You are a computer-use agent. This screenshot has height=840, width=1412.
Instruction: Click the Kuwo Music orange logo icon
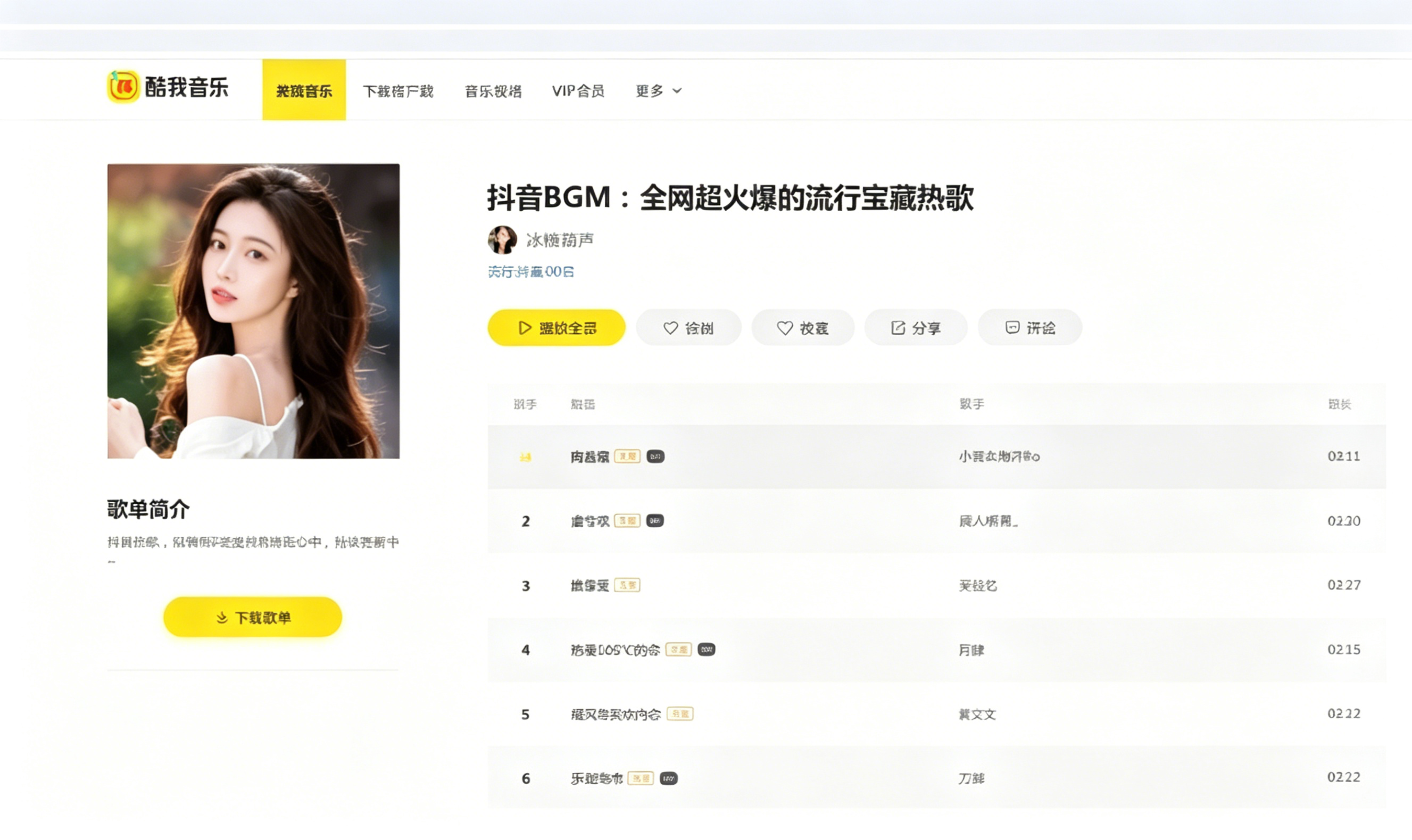pyautogui.click(x=123, y=87)
